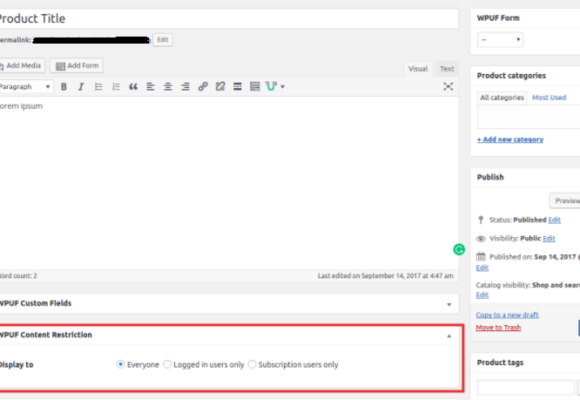Toggle italic formatting in editor toolbar
This screenshot has width=580, height=400.
tap(81, 87)
